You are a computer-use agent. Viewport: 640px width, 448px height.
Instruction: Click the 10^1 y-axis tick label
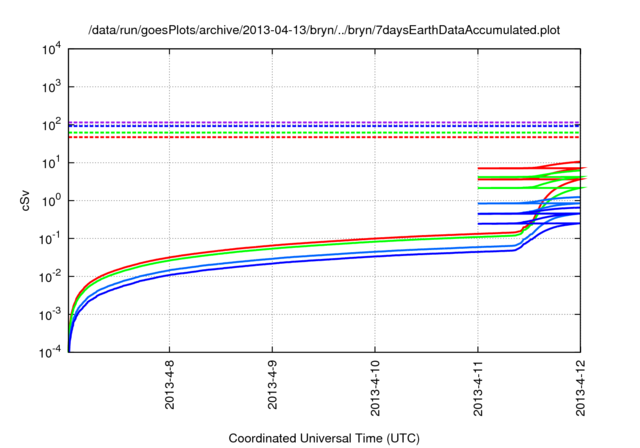(x=50, y=163)
